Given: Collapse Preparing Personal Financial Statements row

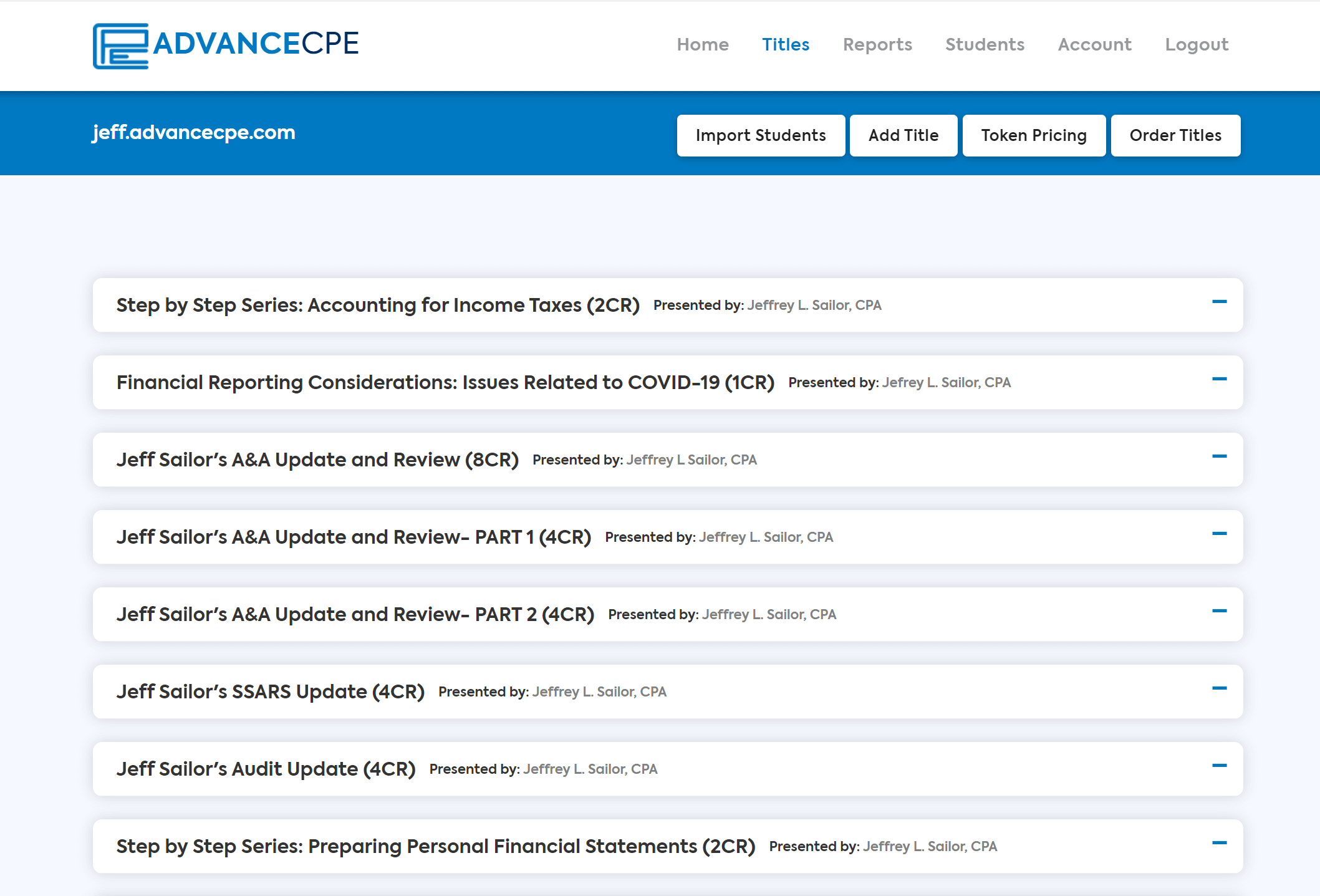Looking at the screenshot, I should tap(1219, 844).
